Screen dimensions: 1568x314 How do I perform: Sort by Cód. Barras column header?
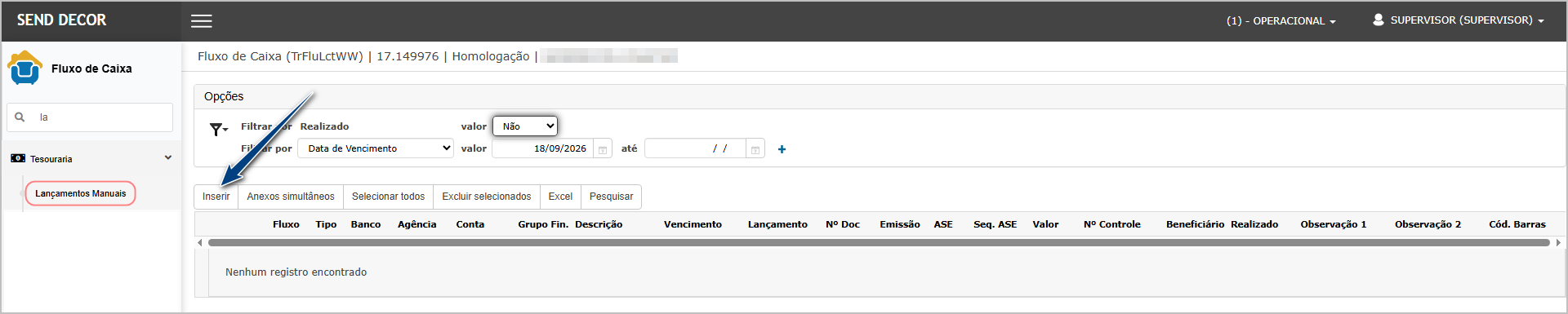[x=1517, y=224]
